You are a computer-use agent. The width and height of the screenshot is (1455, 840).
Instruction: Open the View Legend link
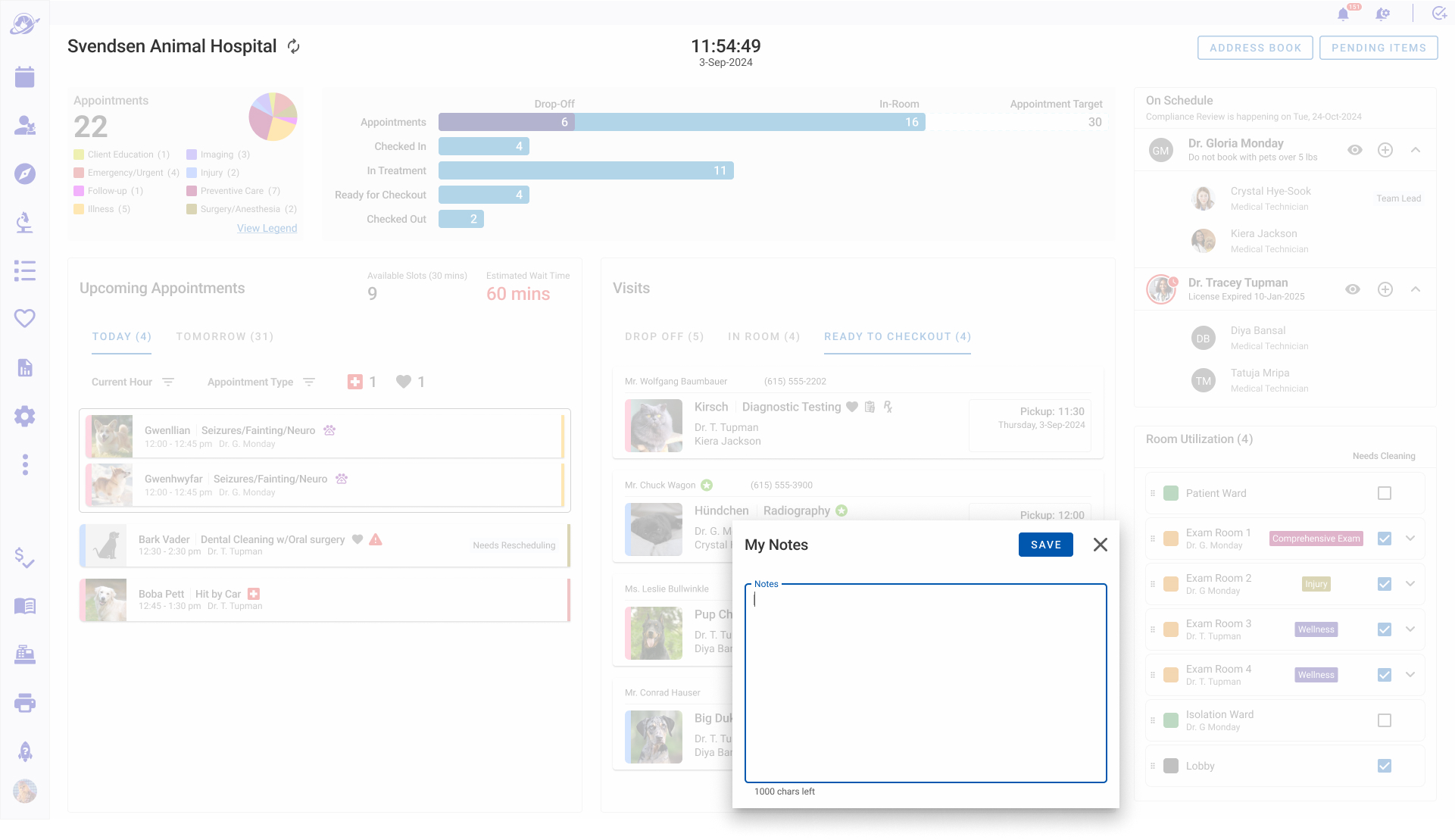click(x=267, y=228)
